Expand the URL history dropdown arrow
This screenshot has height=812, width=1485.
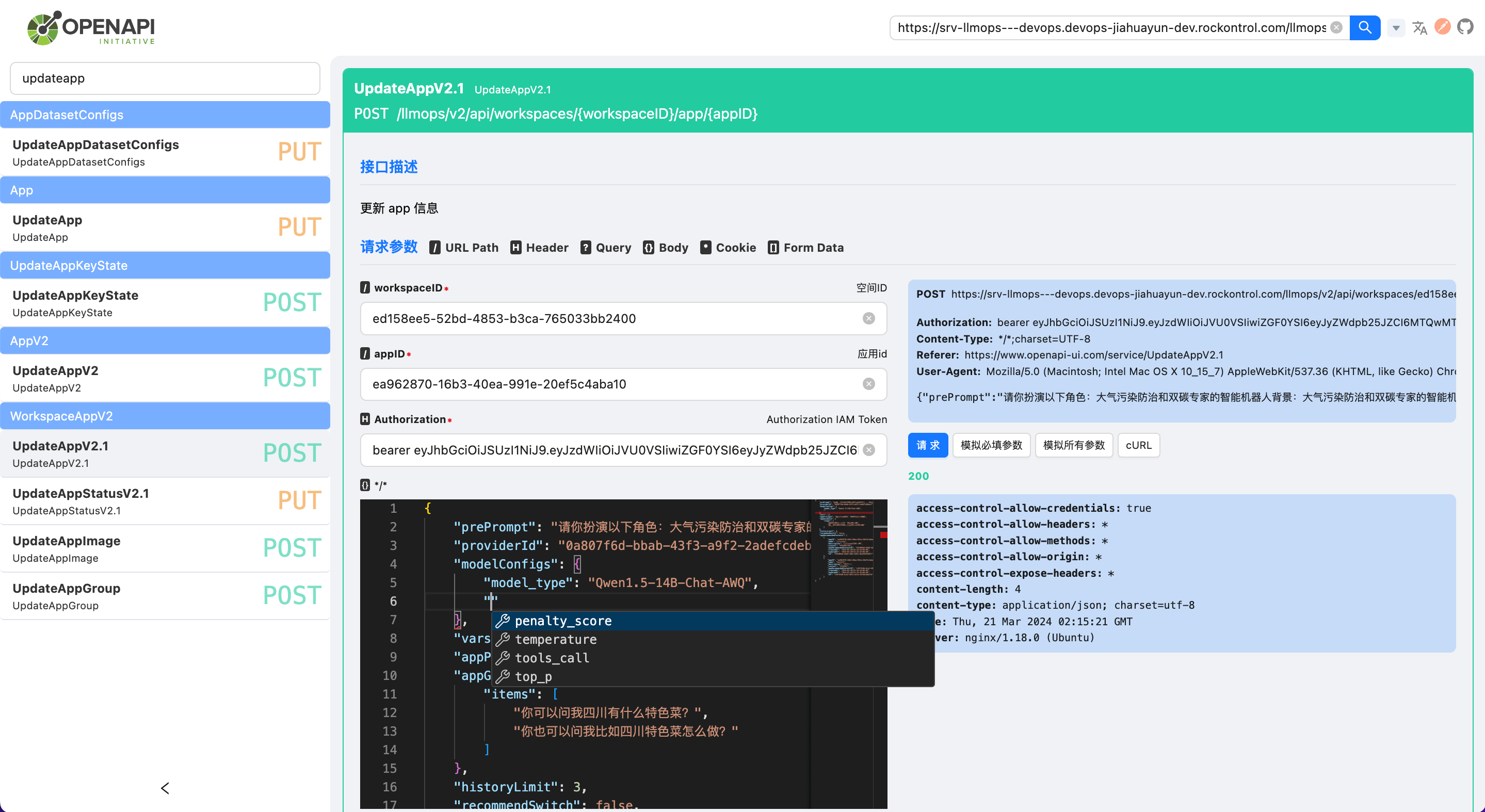point(1396,28)
